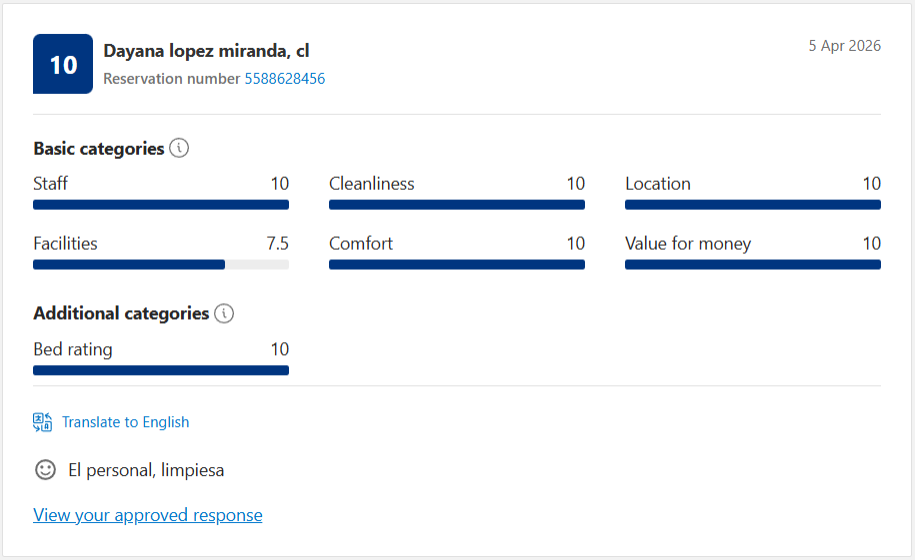Open reservation number 5588628456
The height and width of the screenshot is (560, 915).
tap(285, 79)
